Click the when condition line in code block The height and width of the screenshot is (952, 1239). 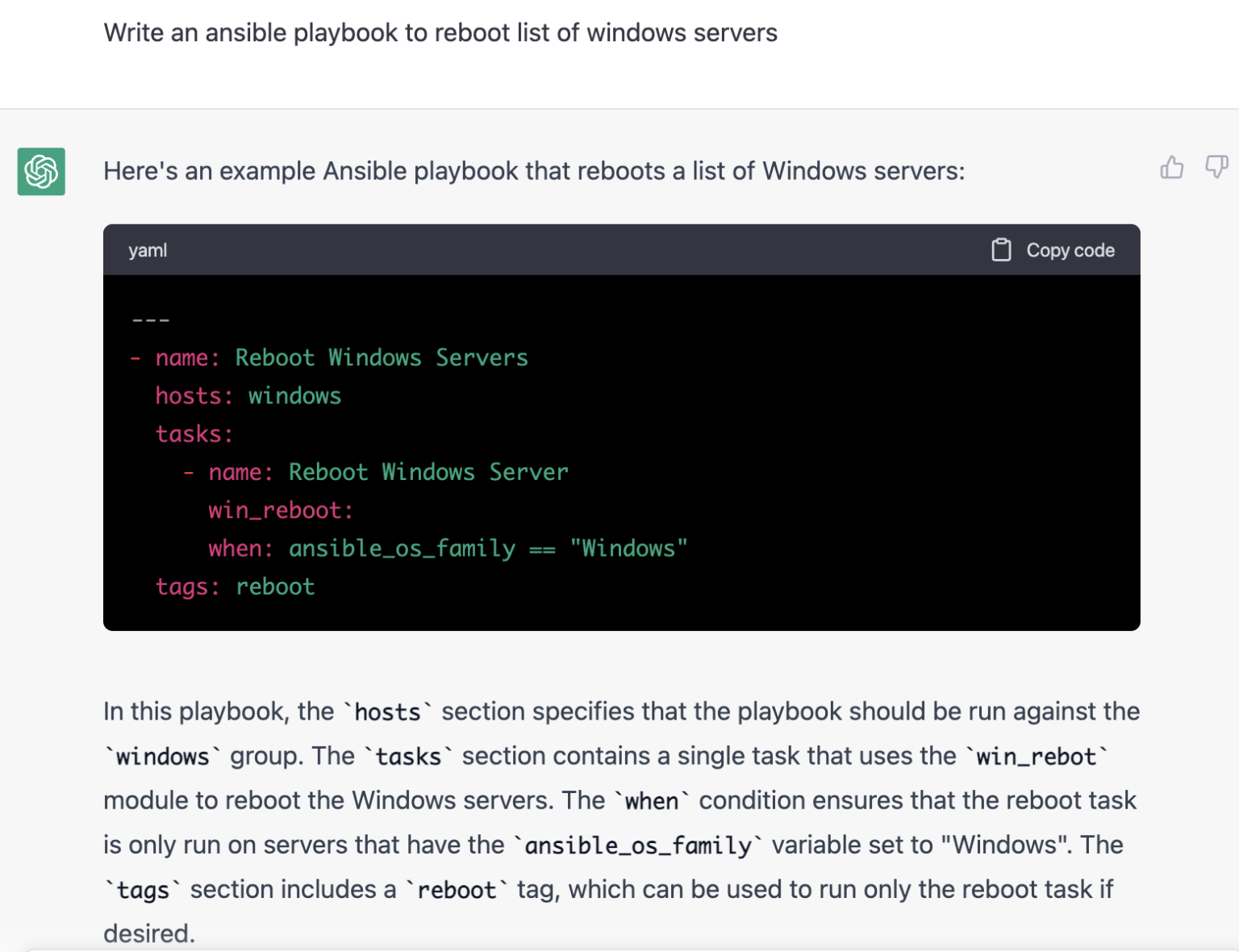click(x=448, y=548)
